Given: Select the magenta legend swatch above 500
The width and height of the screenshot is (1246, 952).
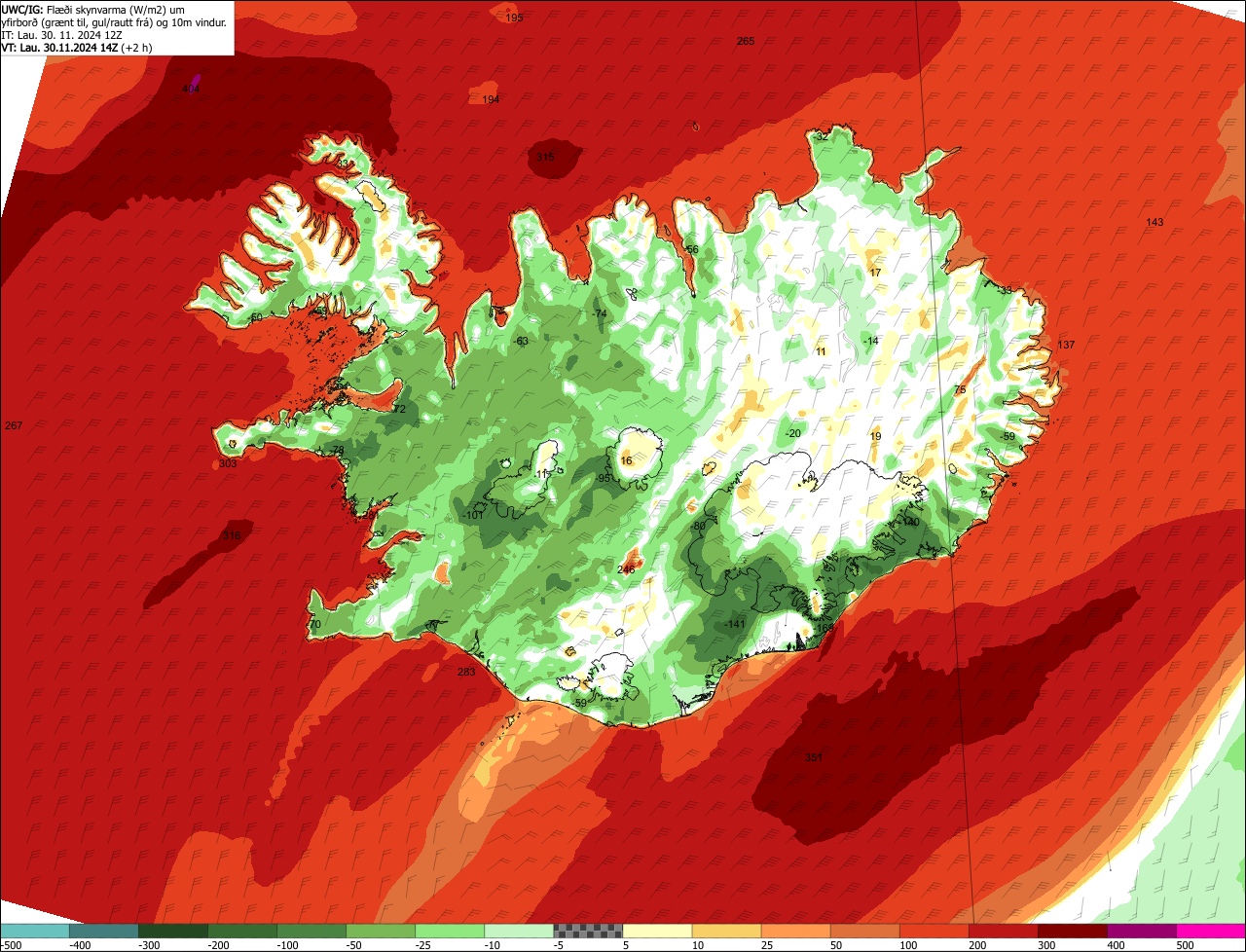Looking at the screenshot, I should click(x=1211, y=931).
